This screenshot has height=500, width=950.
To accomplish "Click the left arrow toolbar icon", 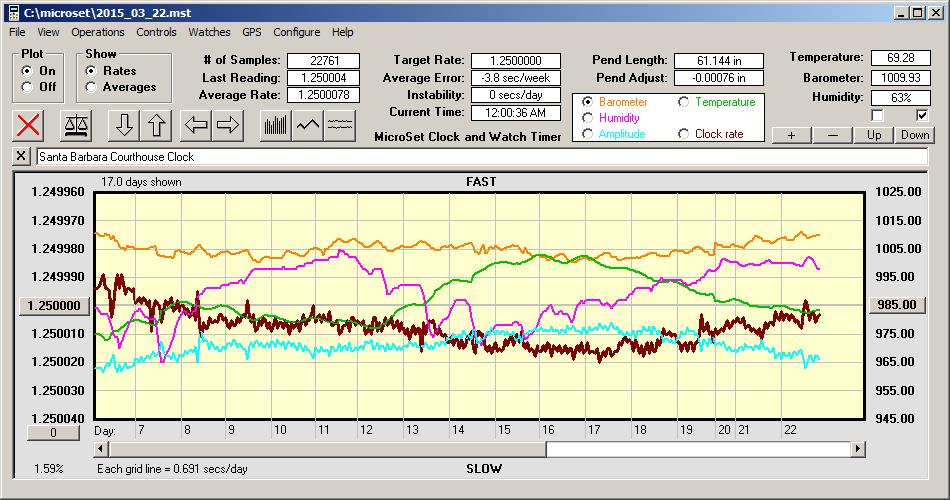I will (x=196, y=125).
